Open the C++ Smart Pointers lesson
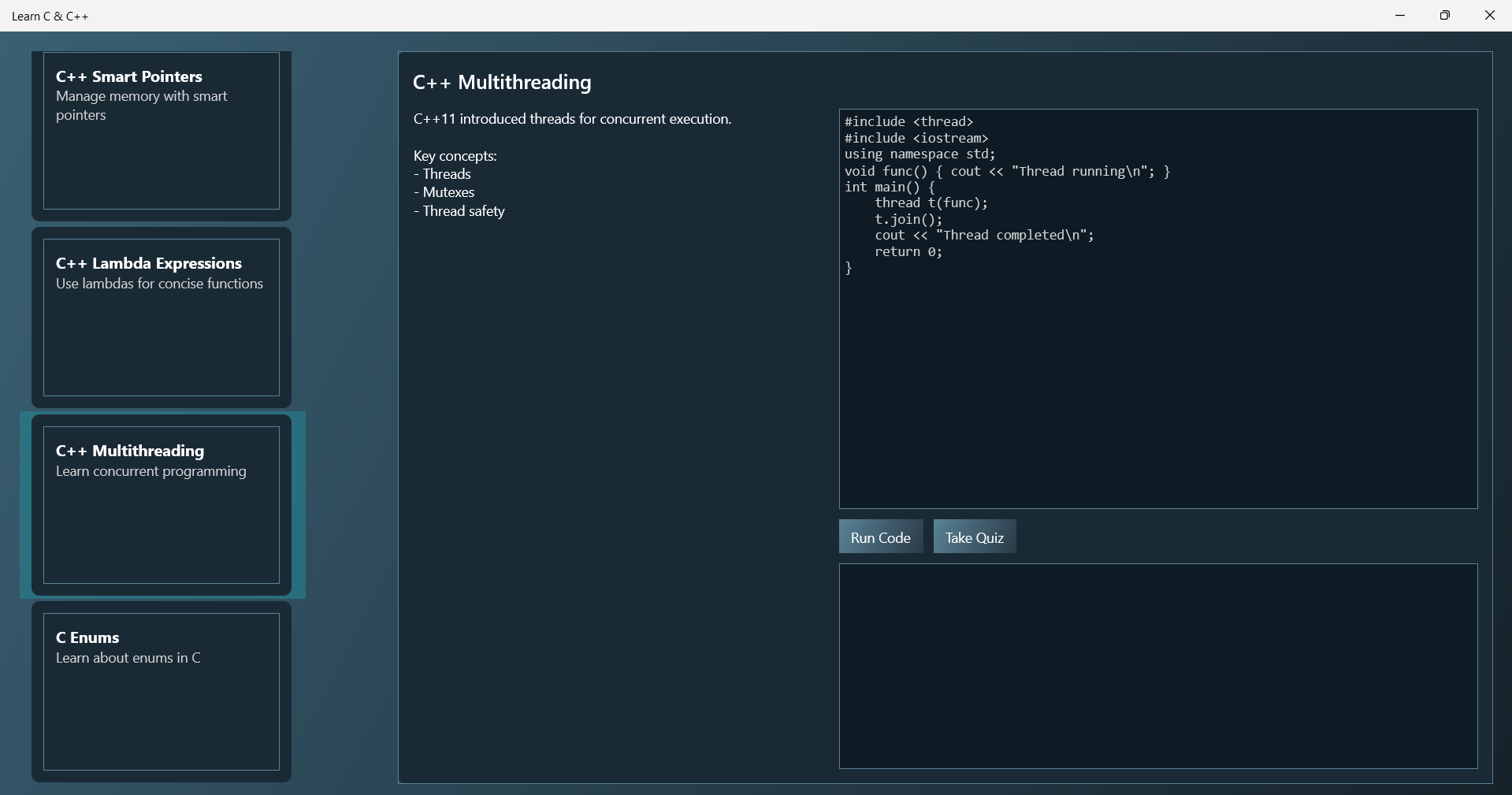Screen dimensions: 1512x795 click(161, 131)
